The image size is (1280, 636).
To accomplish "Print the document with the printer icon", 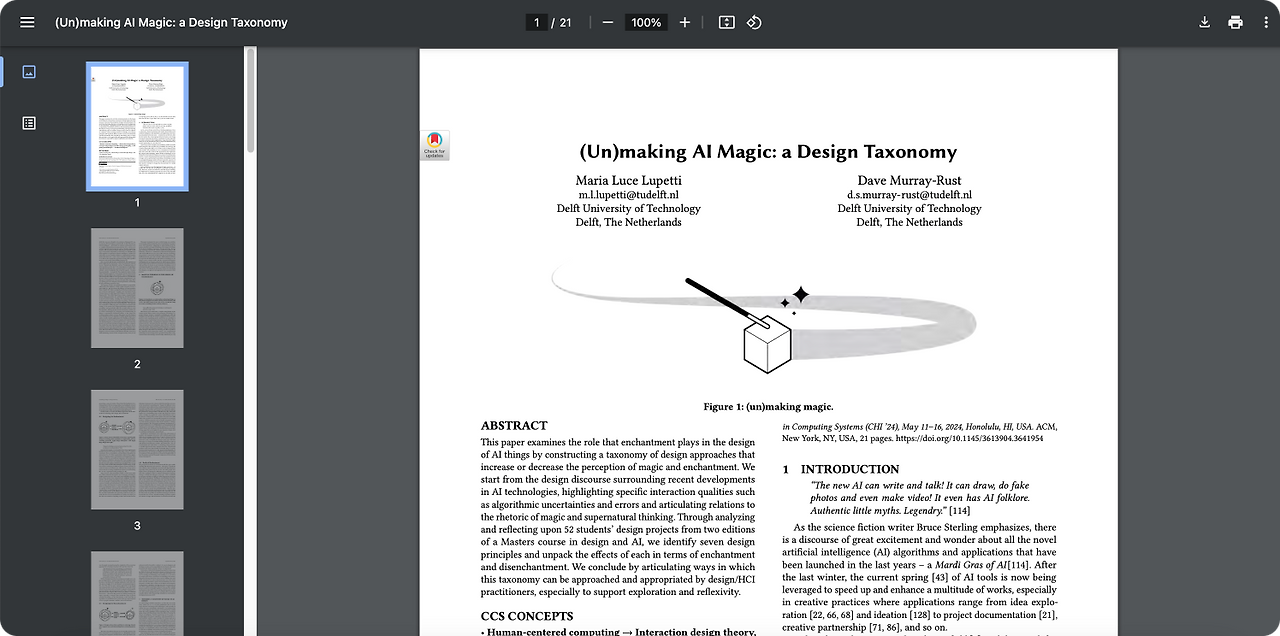I will (x=1236, y=22).
